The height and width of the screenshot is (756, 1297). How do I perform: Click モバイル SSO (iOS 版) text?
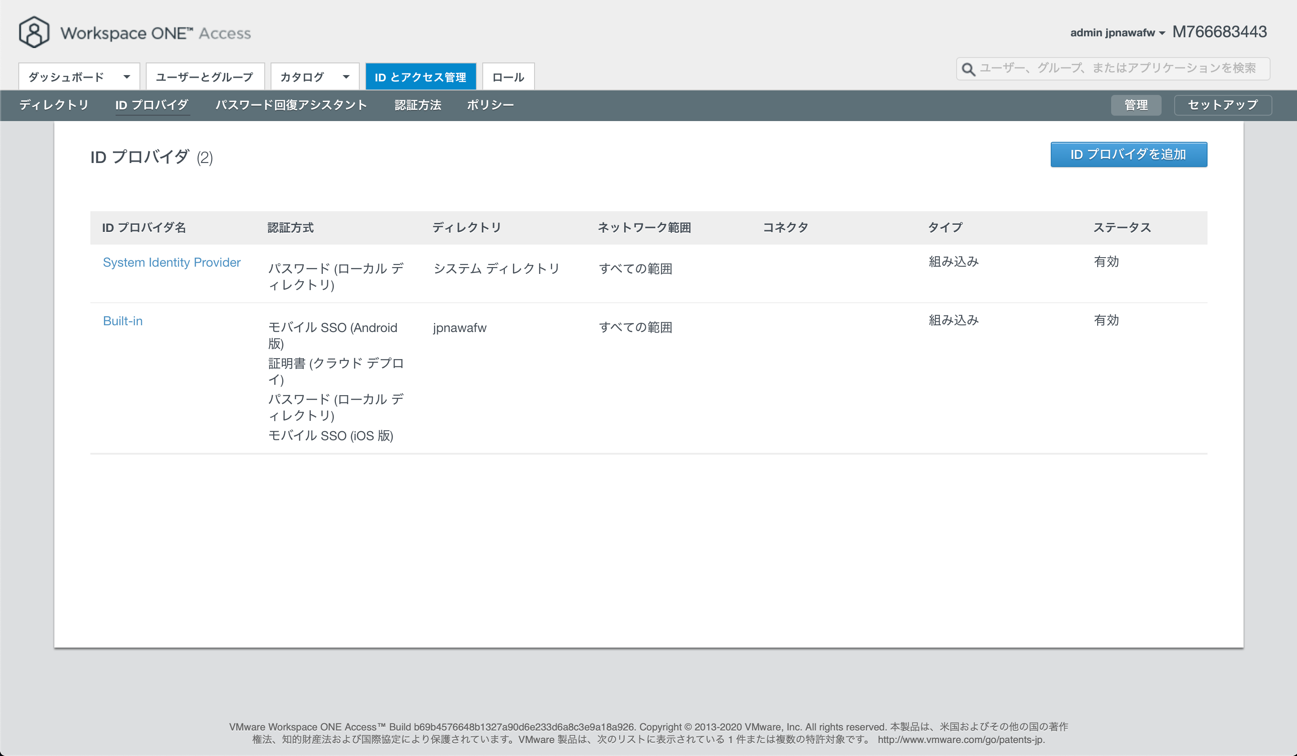(x=331, y=436)
